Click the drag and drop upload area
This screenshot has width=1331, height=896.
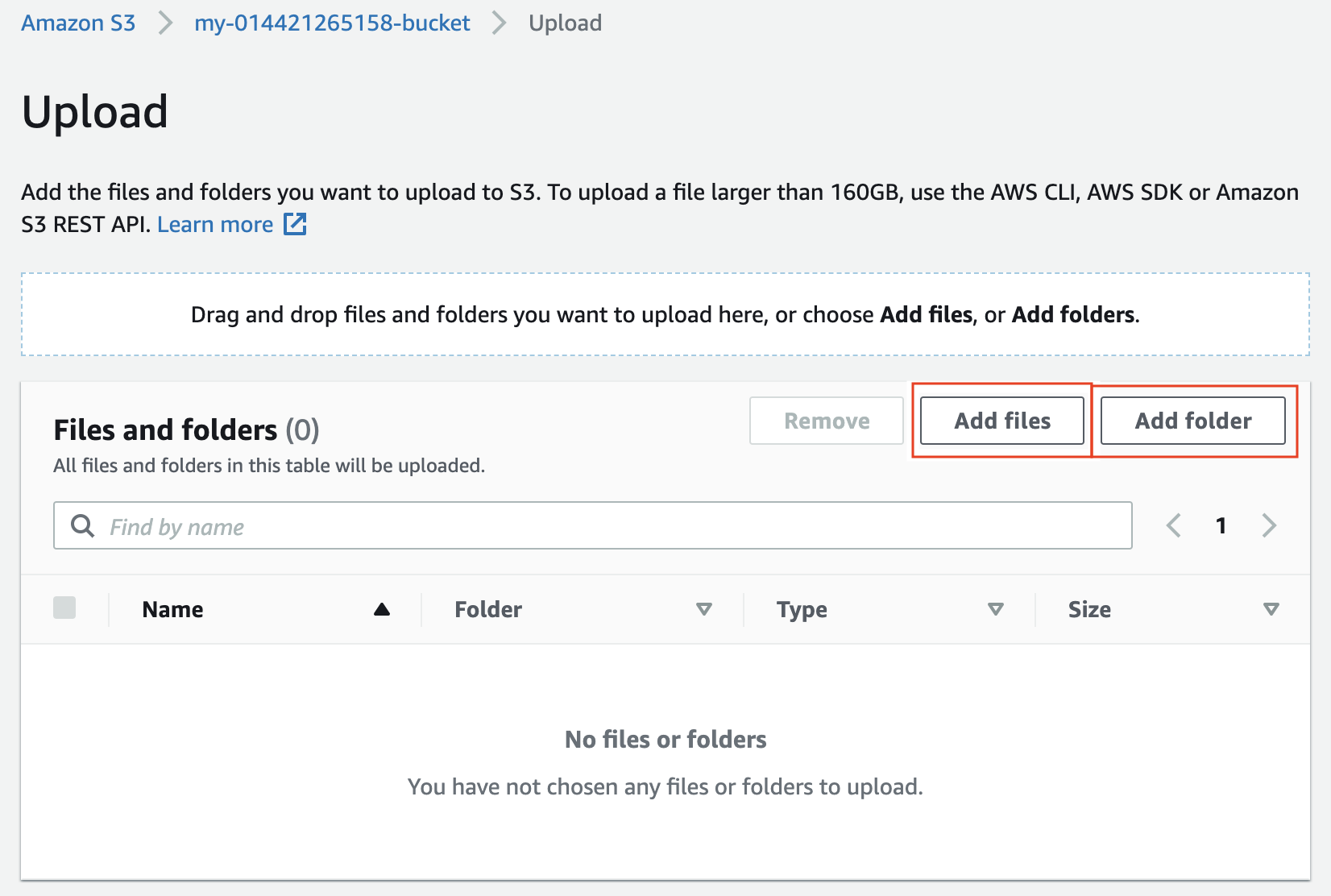tap(665, 314)
